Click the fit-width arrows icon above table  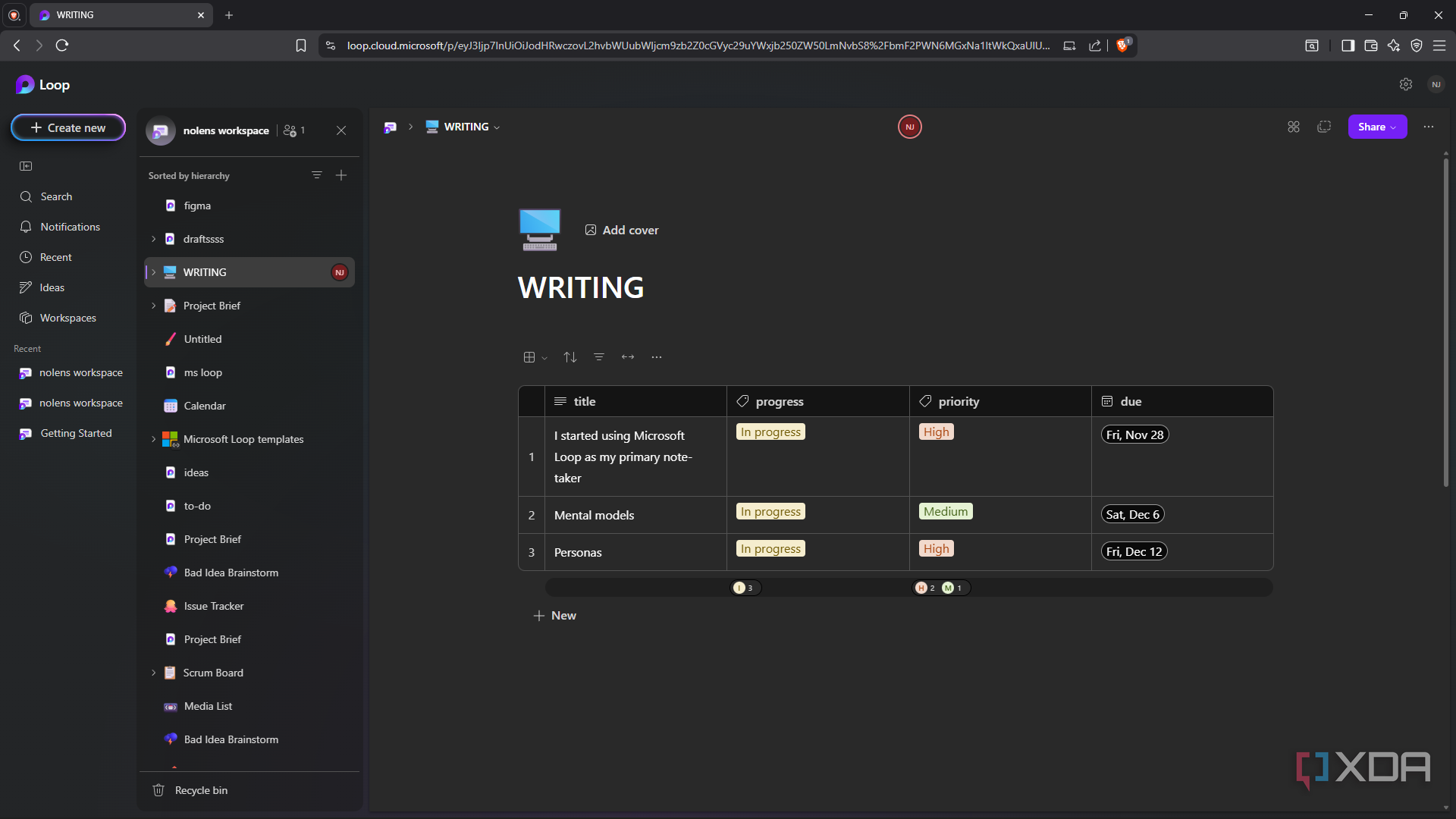pyautogui.click(x=628, y=357)
